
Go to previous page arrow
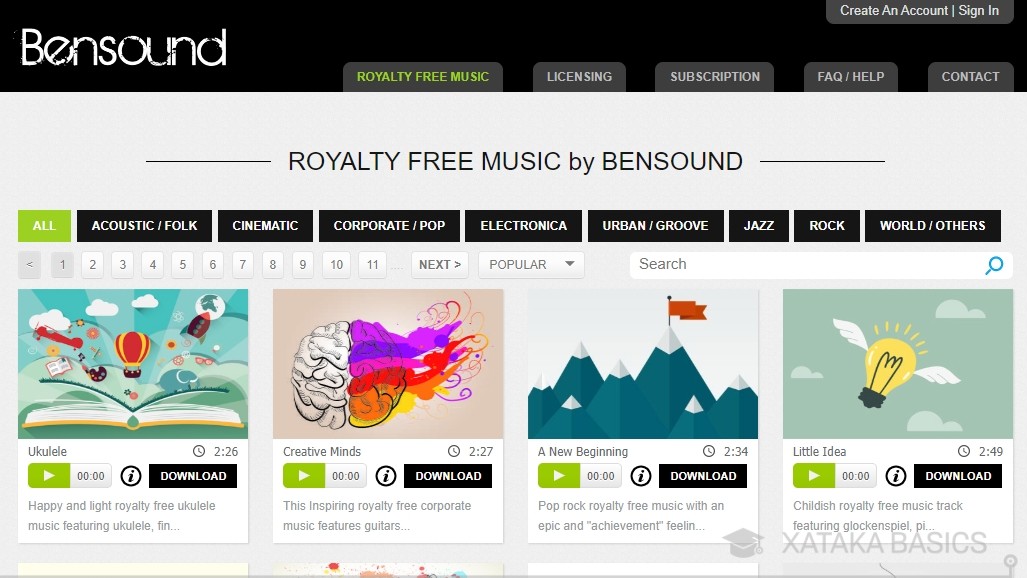click(29, 265)
